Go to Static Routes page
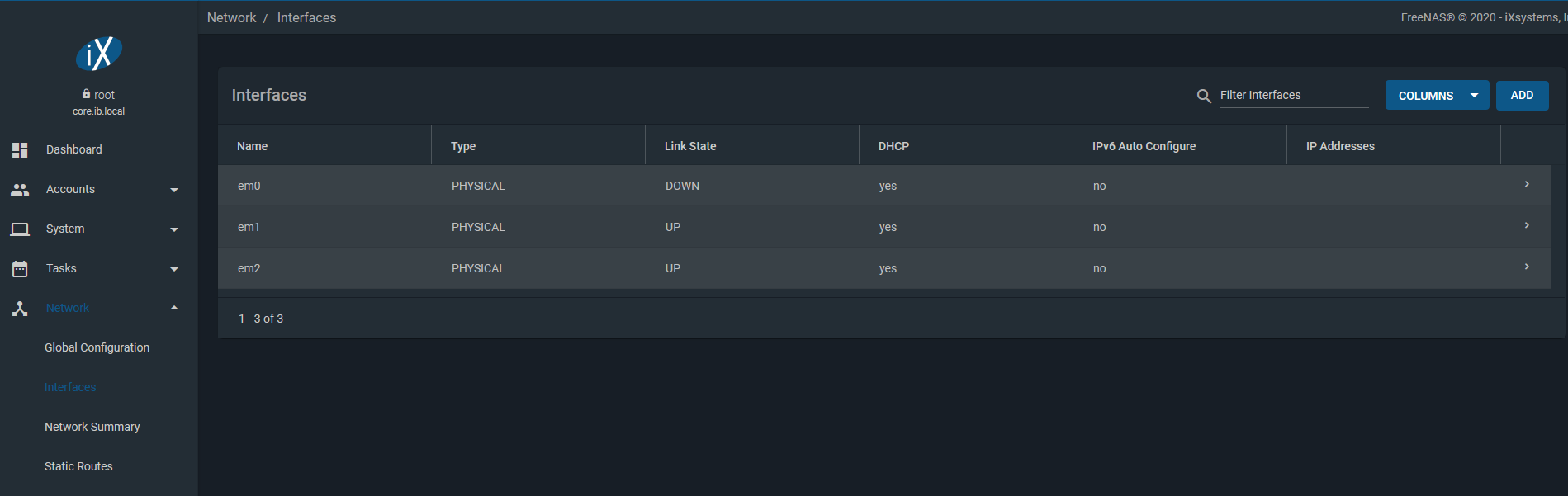The height and width of the screenshot is (496, 1568). coord(78,466)
